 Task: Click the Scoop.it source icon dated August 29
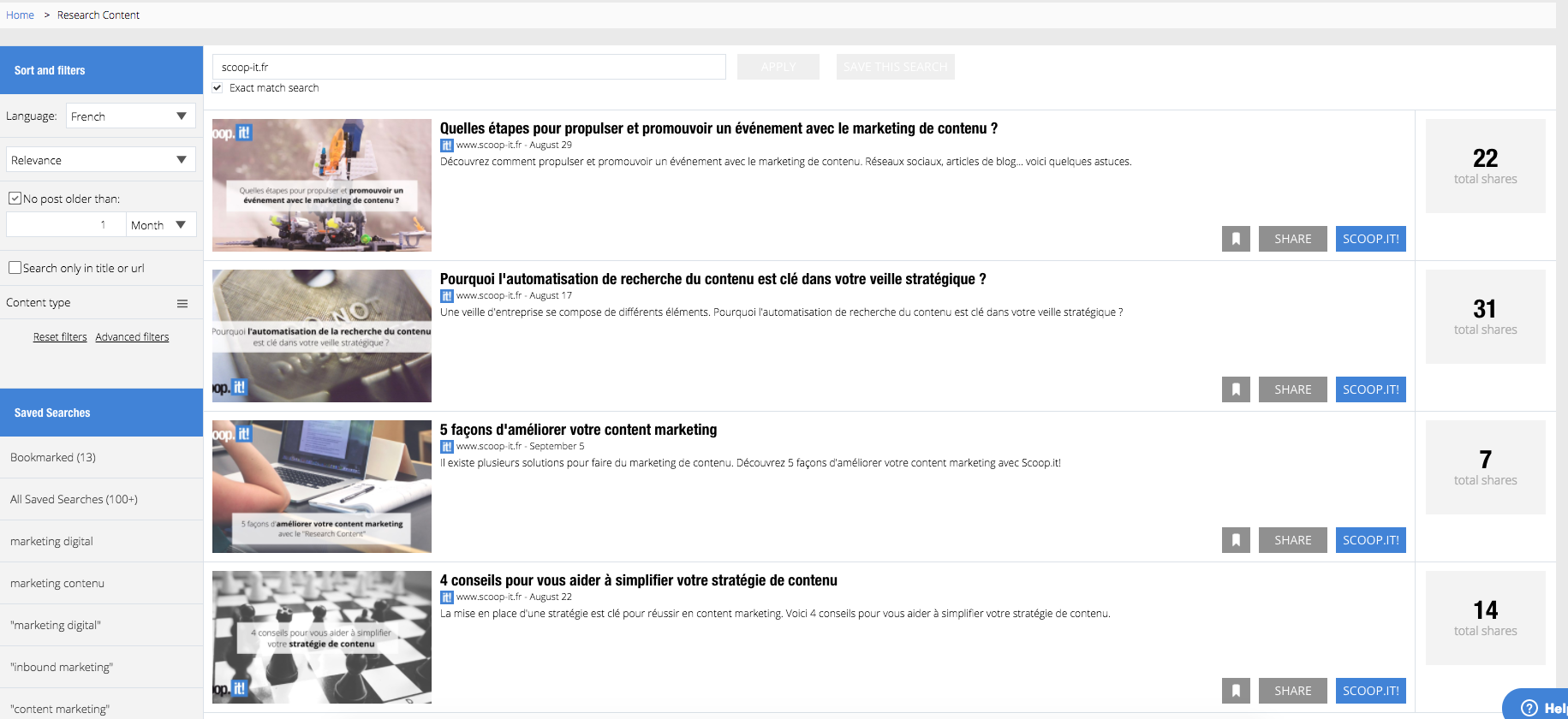[446, 146]
